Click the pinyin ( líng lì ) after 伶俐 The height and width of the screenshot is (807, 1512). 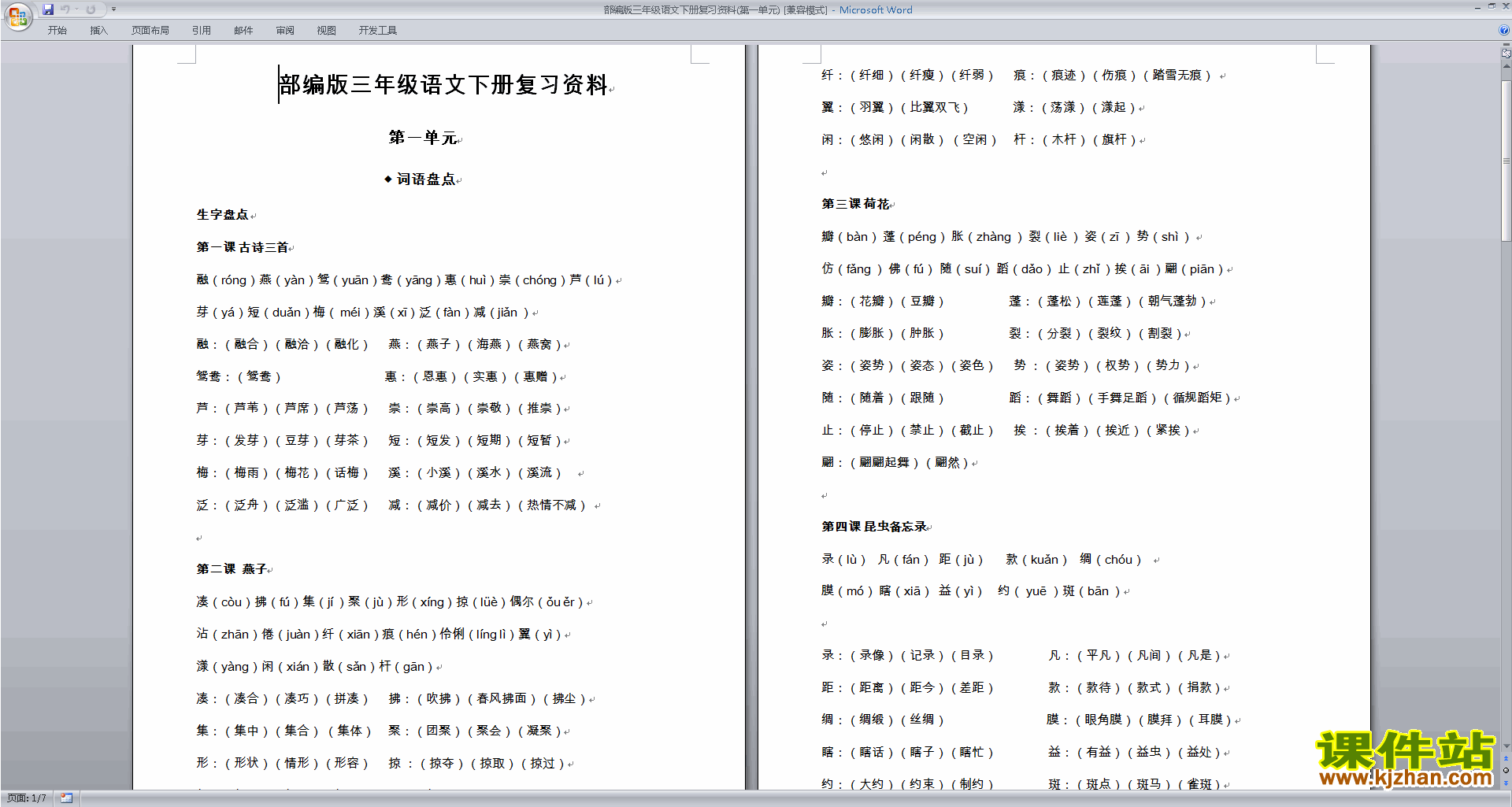pyautogui.click(x=491, y=635)
